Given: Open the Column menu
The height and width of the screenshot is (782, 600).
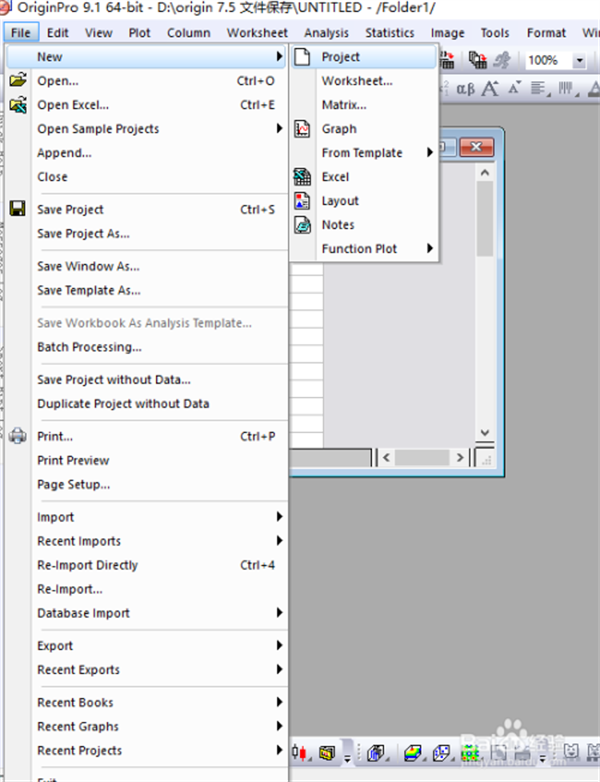Looking at the screenshot, I should point(189,33).
